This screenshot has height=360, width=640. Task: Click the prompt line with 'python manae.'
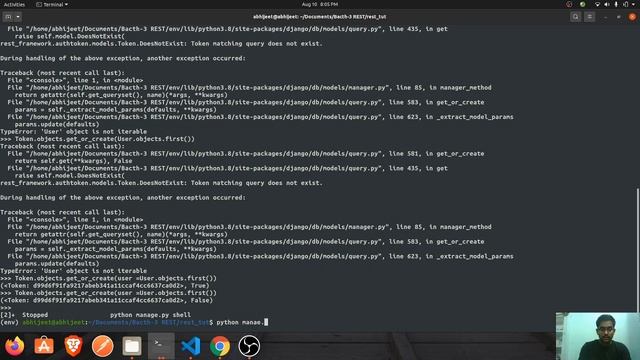tap(134, 322)
